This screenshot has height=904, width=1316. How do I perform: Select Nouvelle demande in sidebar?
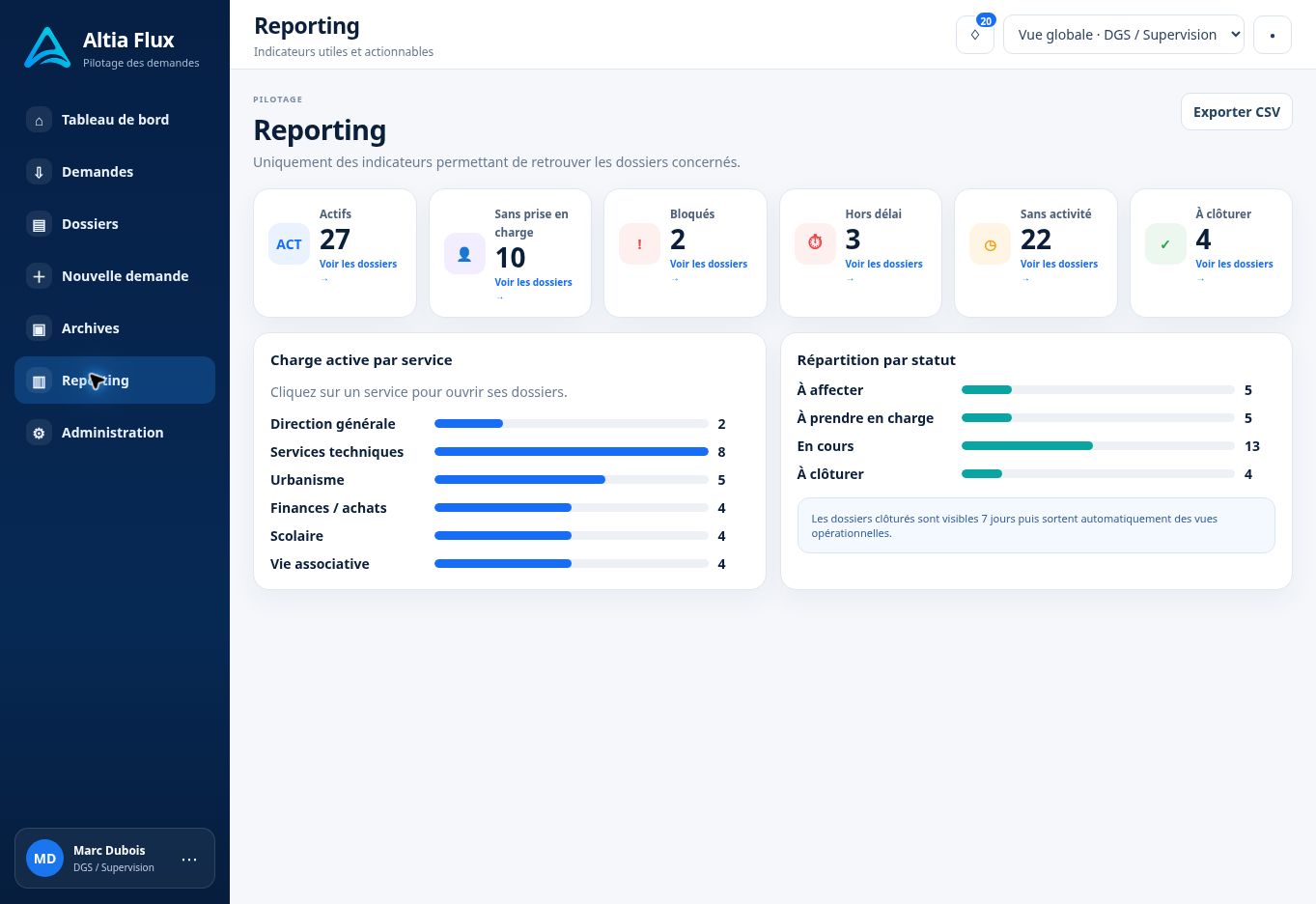click(115, 276)
